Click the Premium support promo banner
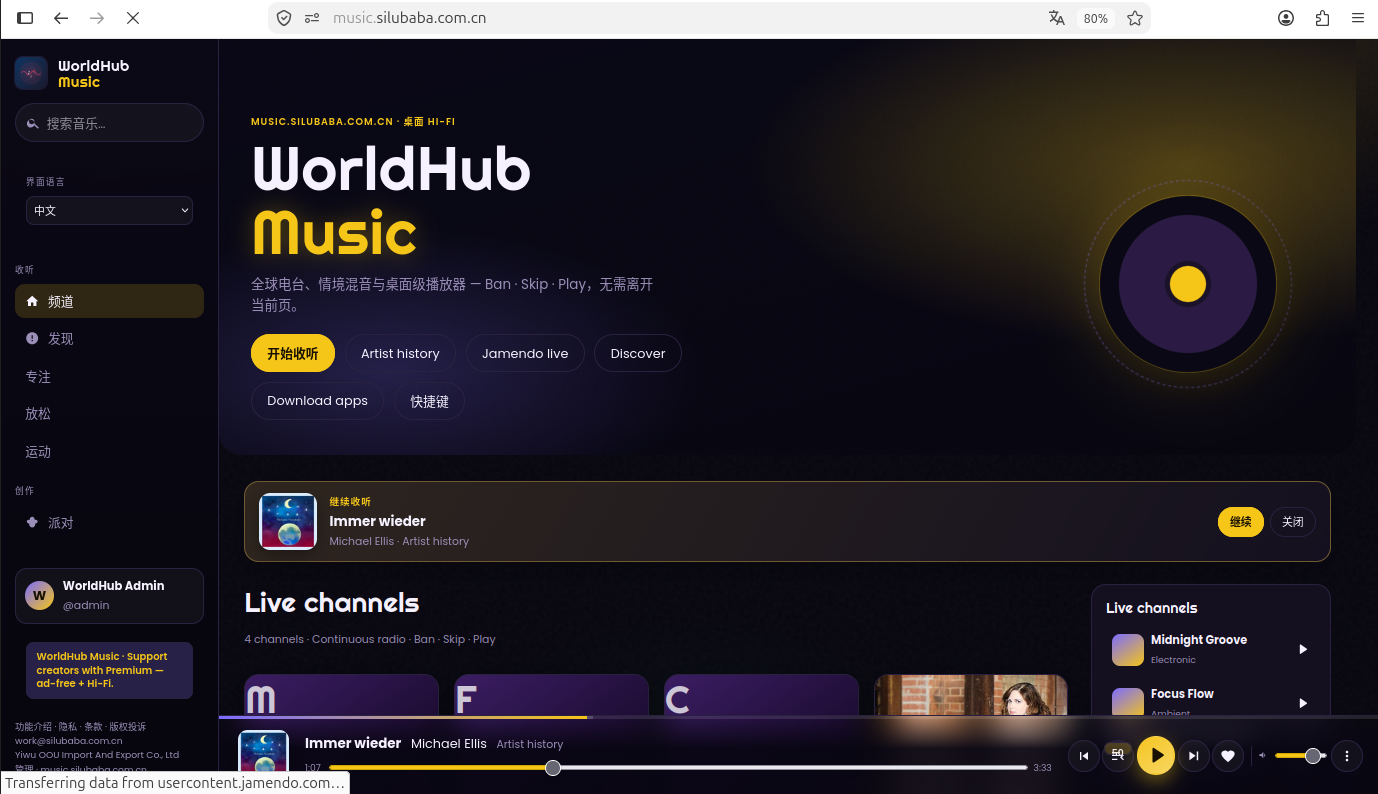This screenshot has width=1378, height=794. (x=109, y=670)
